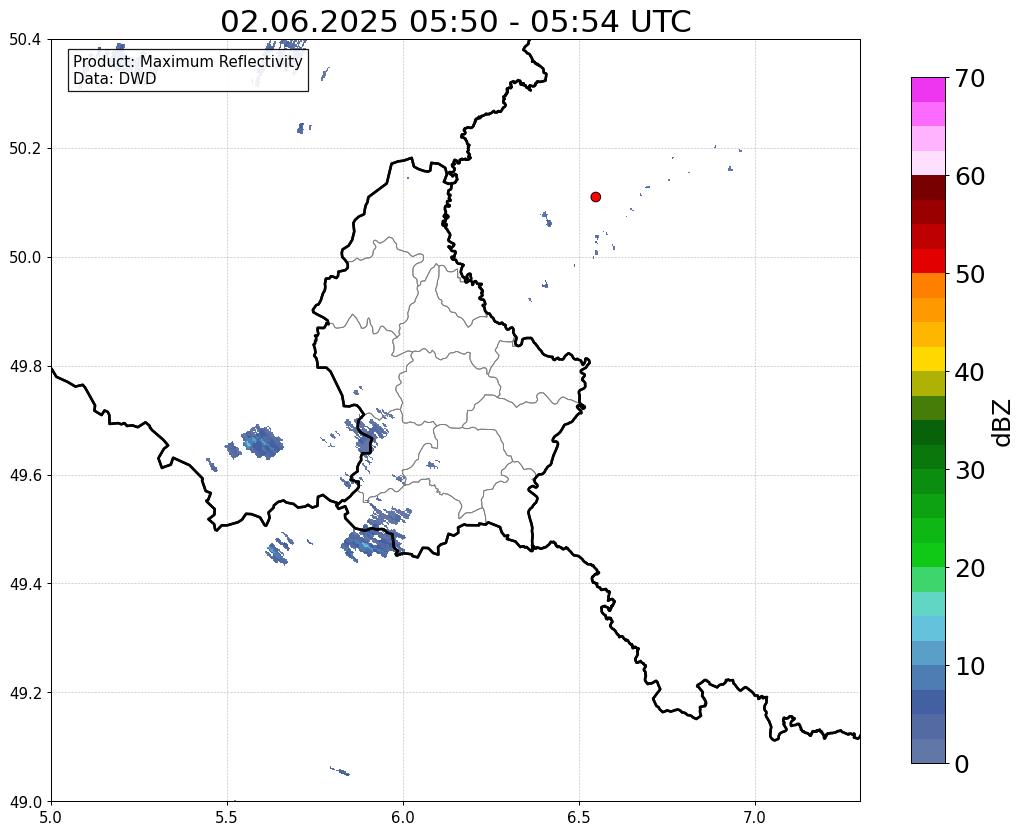Click the 49.2 latitude tick label
This screenshot has height=834, width=1023.
point(25,693)
